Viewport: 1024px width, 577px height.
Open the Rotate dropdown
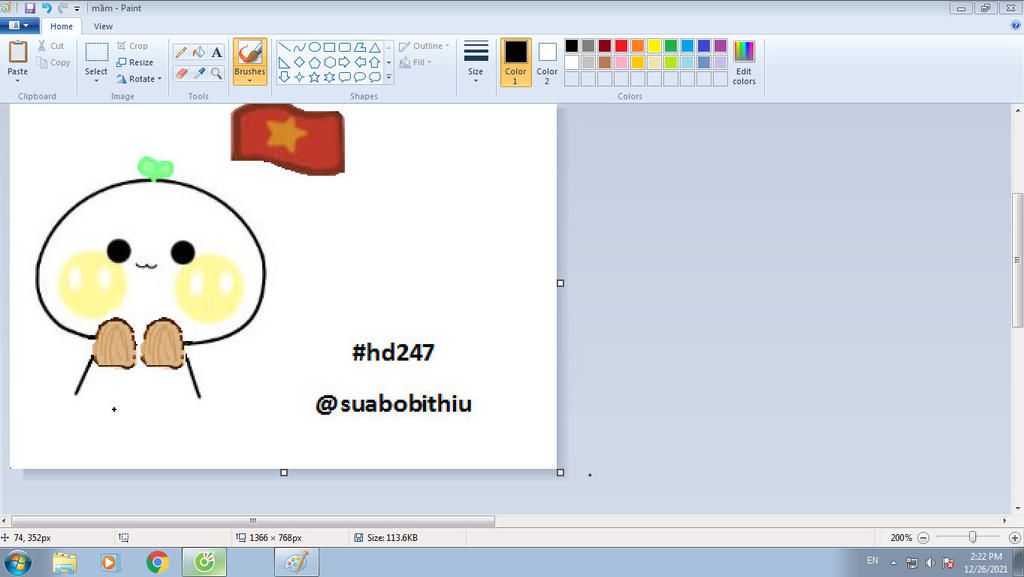pos(139,78)
